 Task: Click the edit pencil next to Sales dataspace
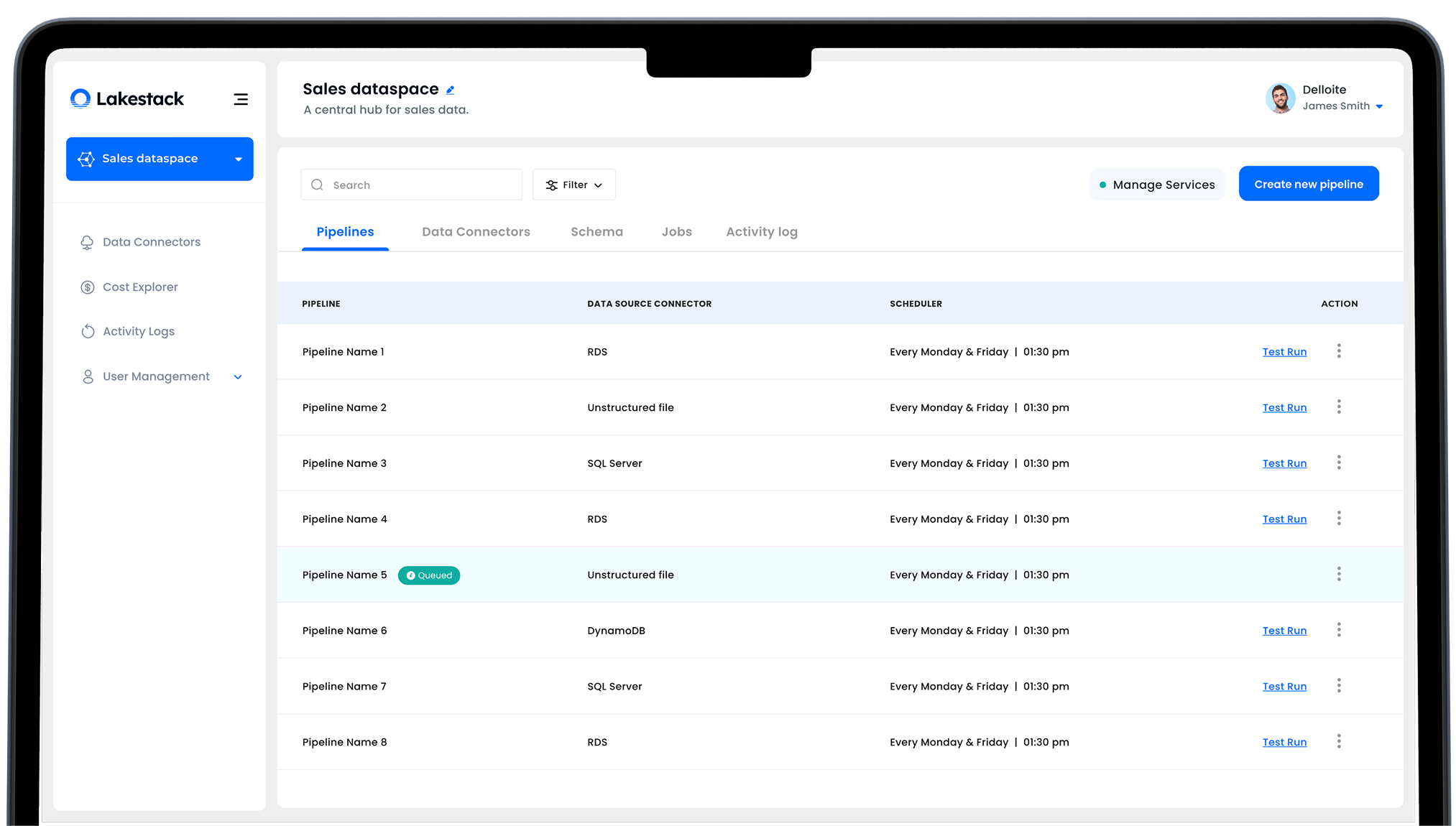pos(451,90)
